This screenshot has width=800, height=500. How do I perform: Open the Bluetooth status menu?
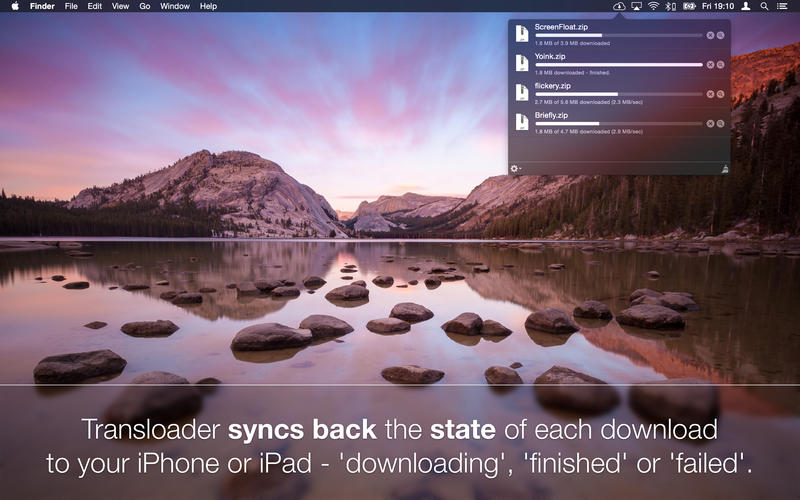click(671, 6)
